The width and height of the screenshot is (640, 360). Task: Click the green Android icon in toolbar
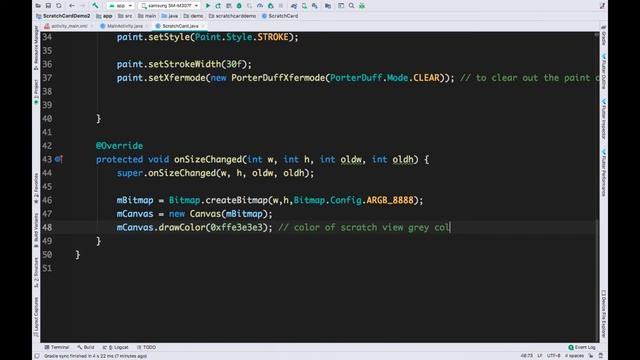click(x=362, y=6)
